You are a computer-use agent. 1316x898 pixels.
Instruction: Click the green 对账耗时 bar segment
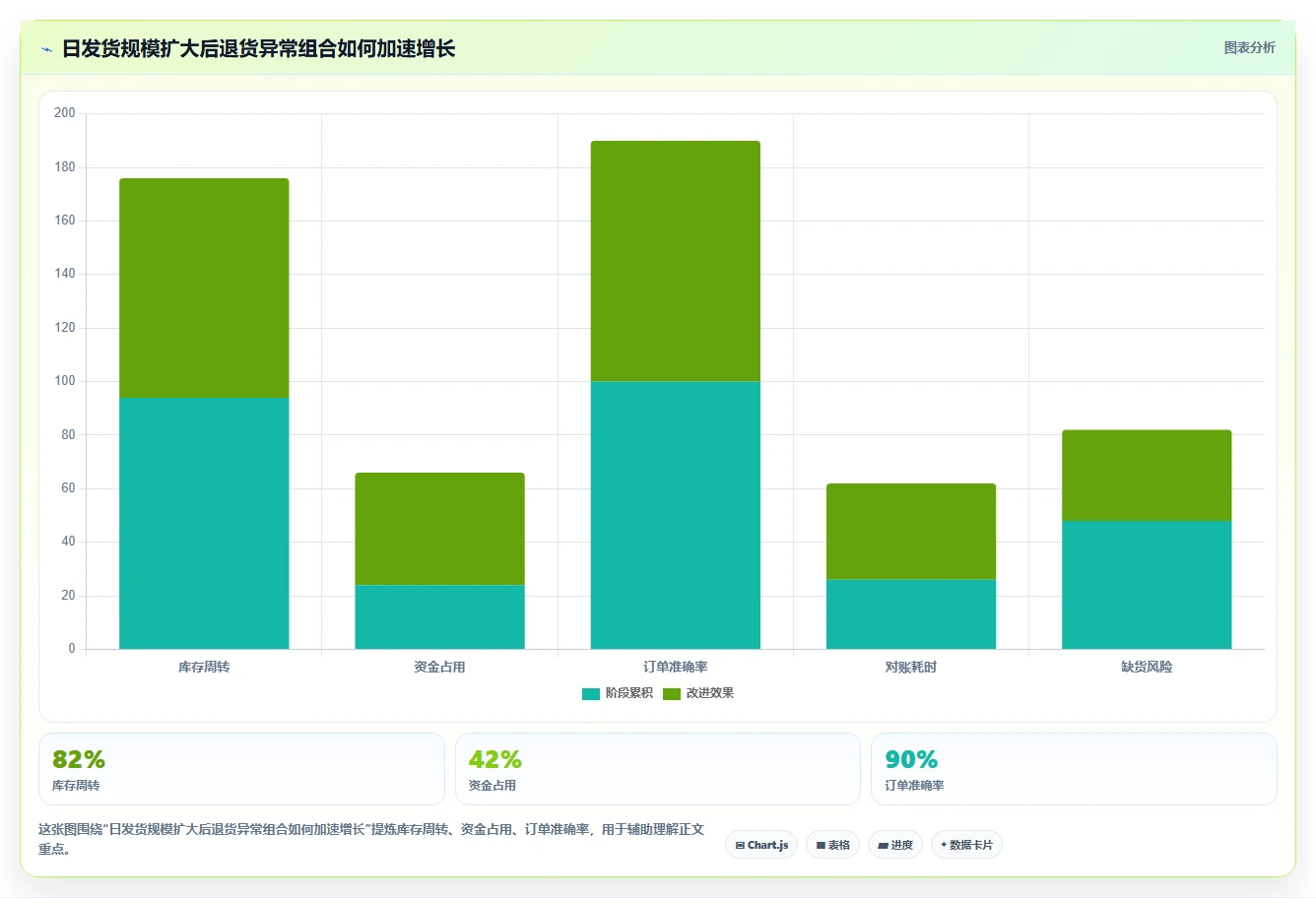click(x=911, y=532)
